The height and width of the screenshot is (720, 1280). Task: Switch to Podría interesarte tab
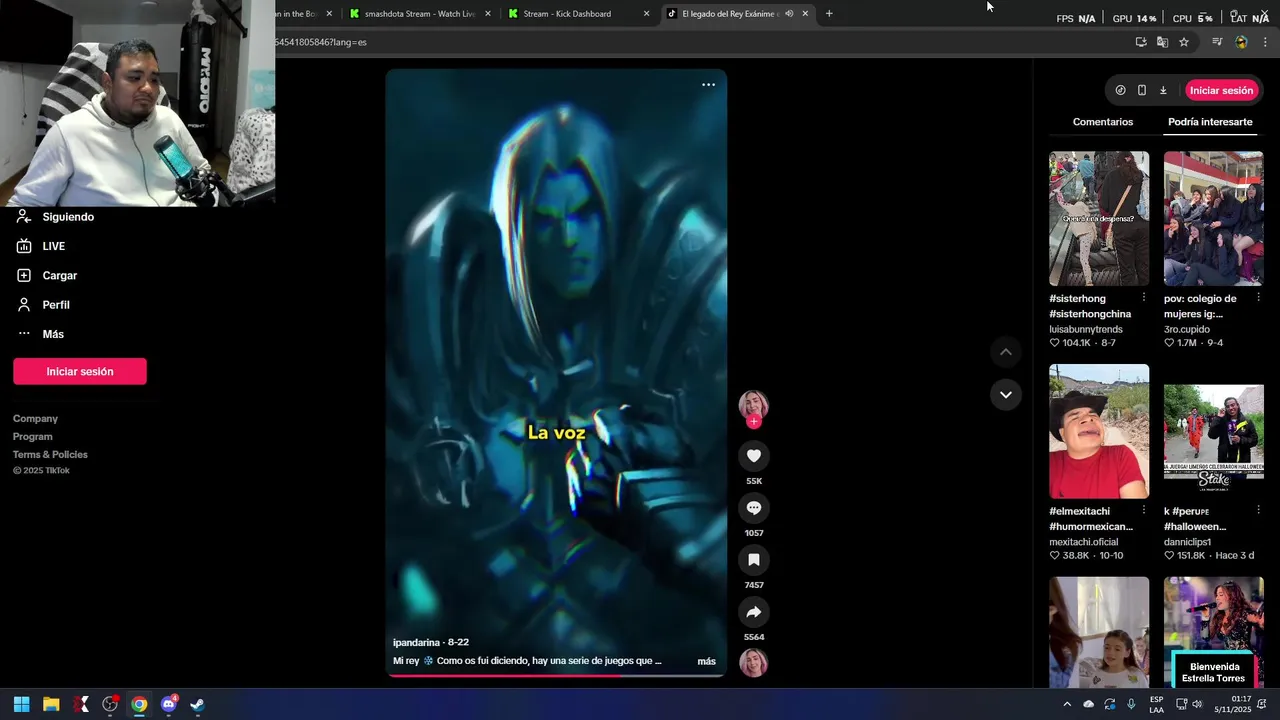[x=1210, y=122]
